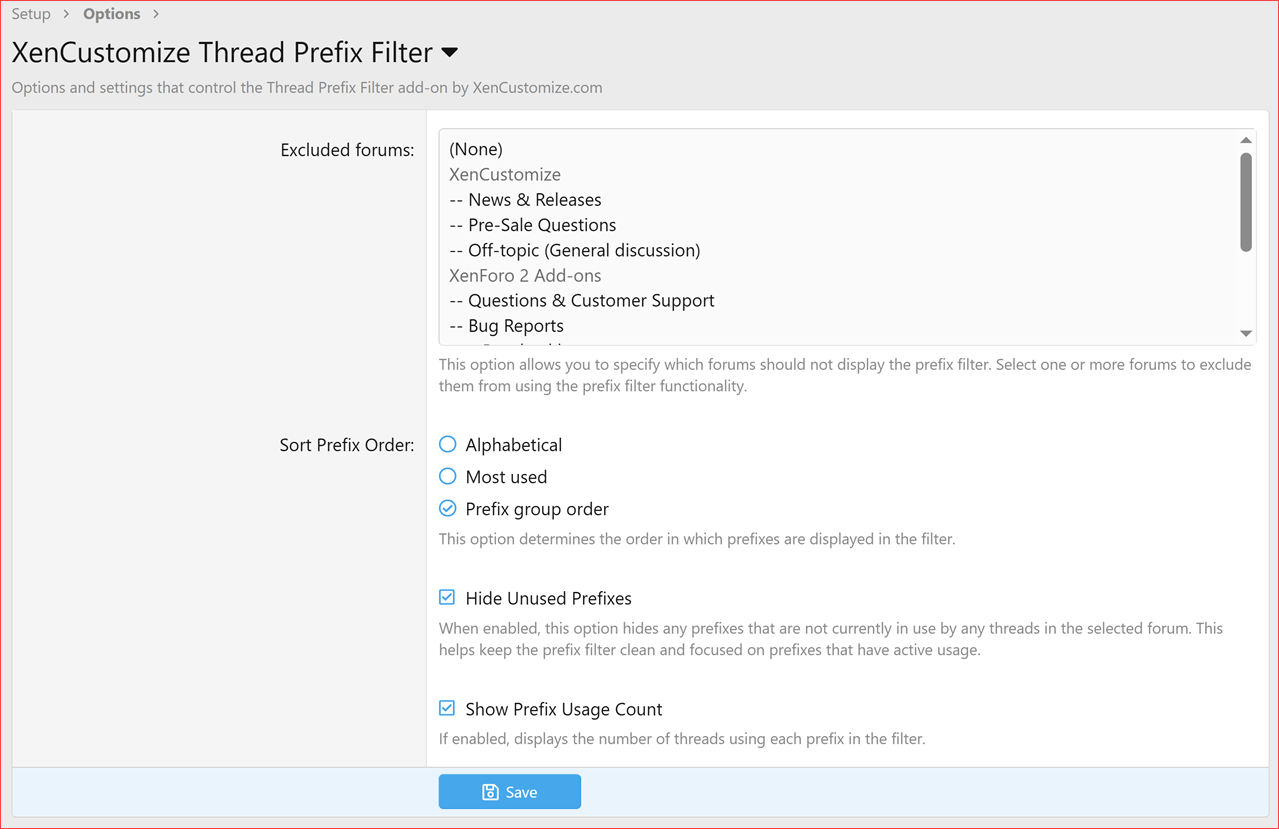Select Questions & Customer Support forum entry
Viewport: 1279px width, 829px height.
[x=581, y=300]
